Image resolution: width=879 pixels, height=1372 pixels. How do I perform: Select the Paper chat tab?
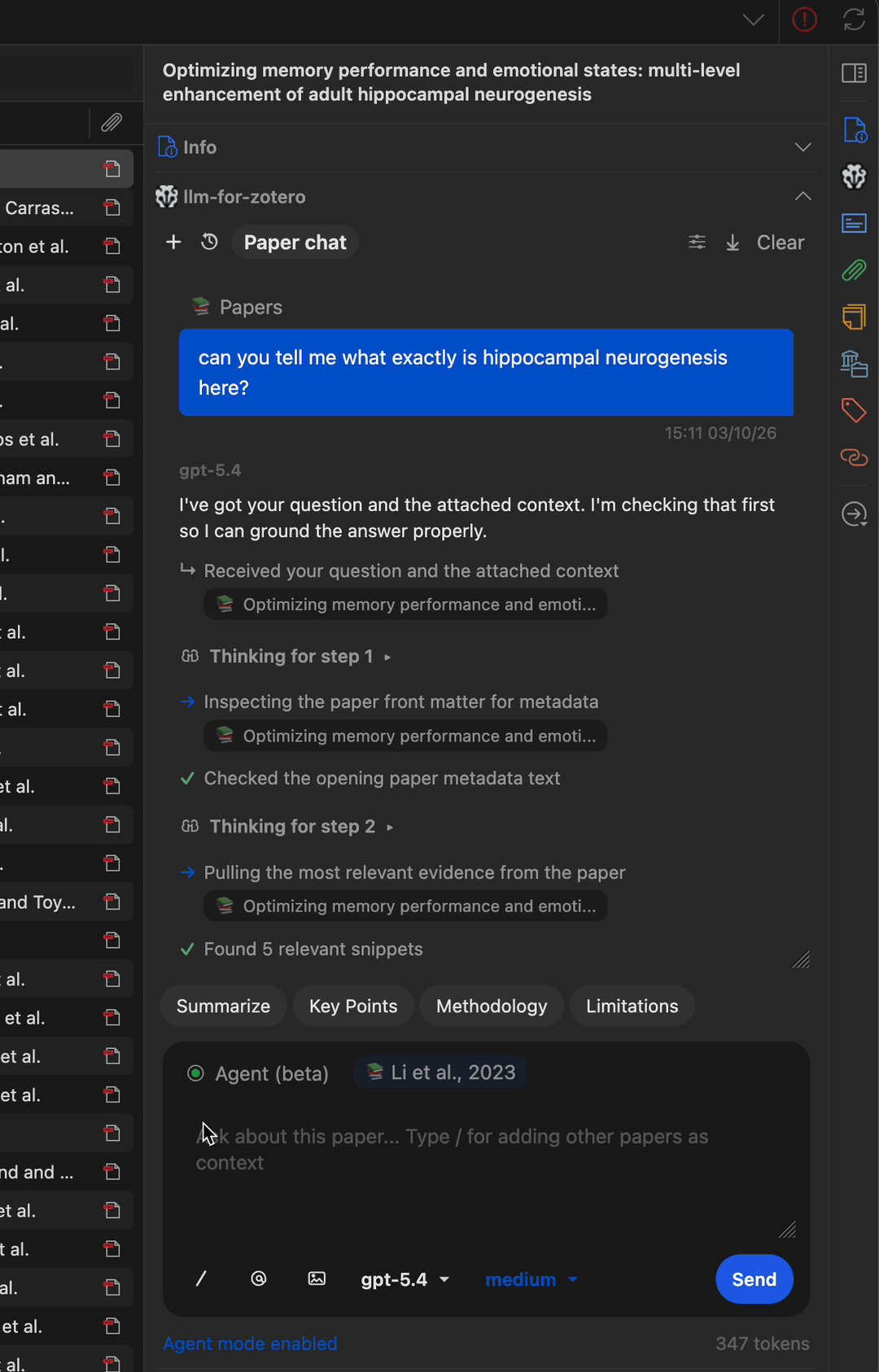coord(295,243)
